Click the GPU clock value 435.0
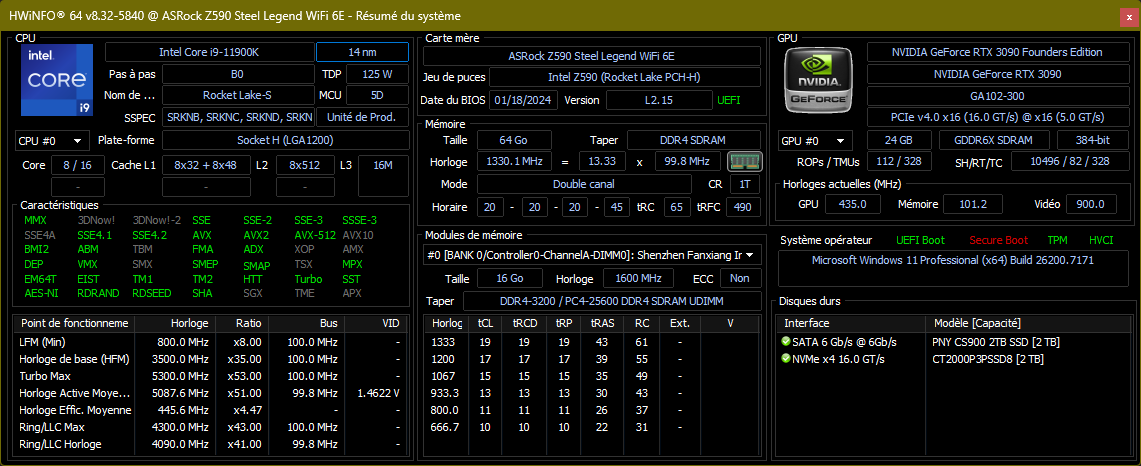 [x=852, y=204]
